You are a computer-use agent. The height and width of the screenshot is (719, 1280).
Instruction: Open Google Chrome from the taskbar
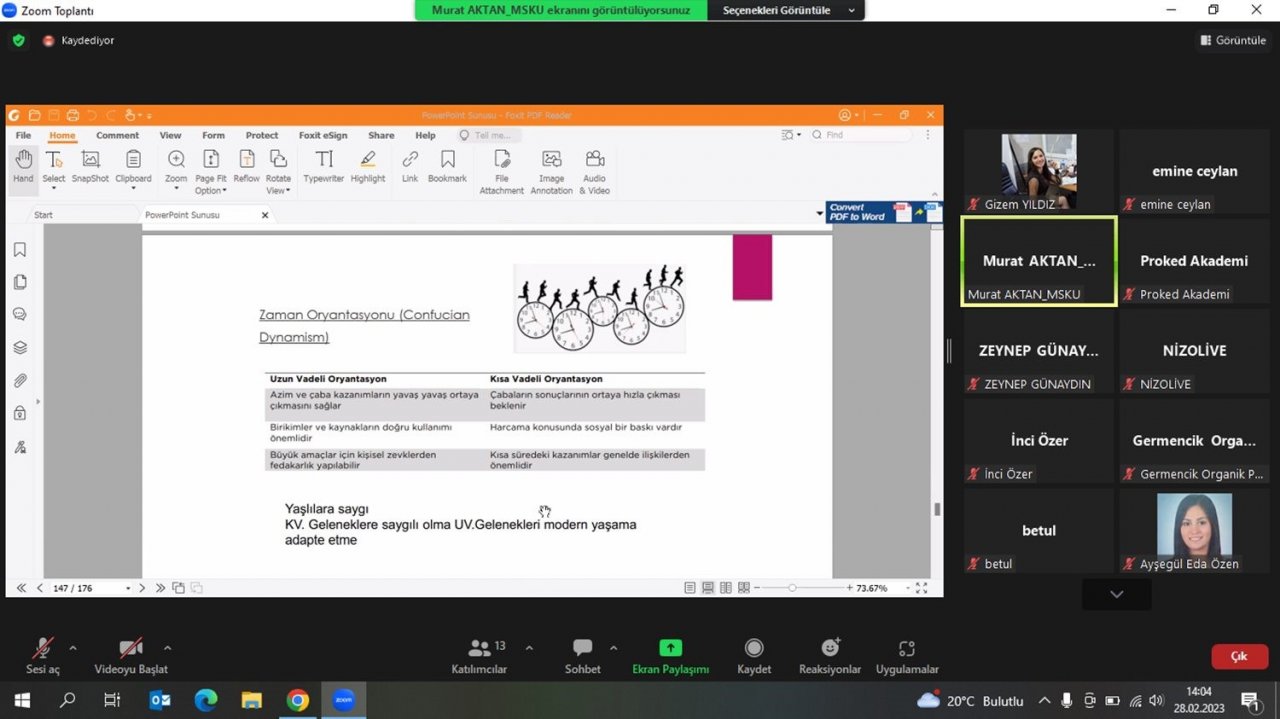(x=297, y=700)
